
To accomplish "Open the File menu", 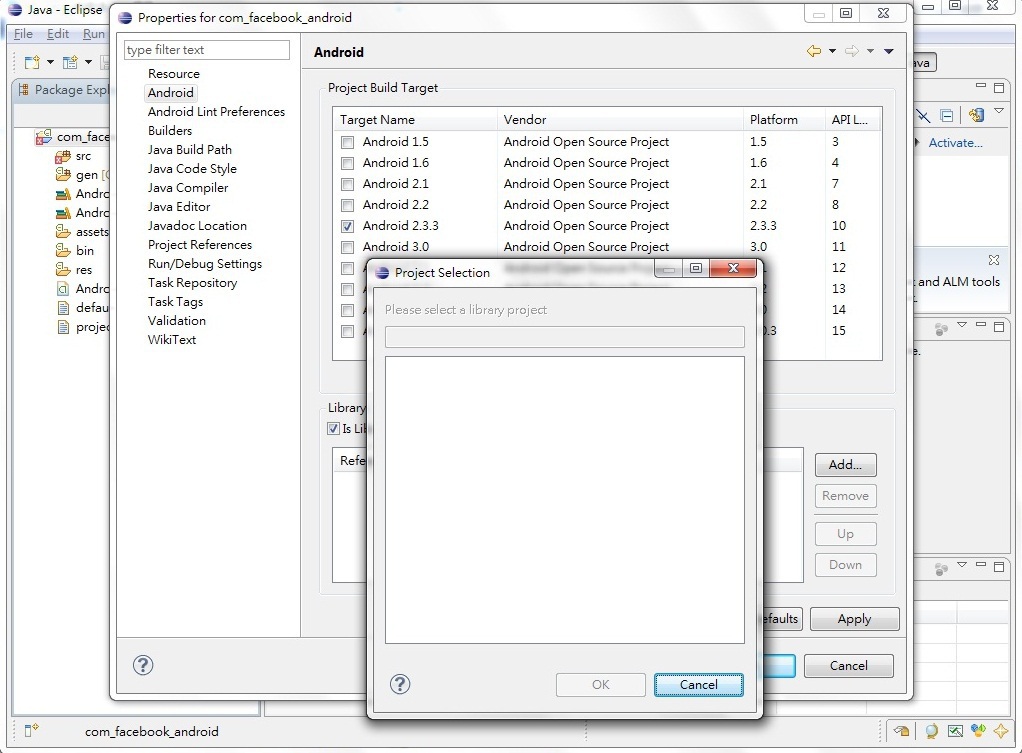I will click(x=23, y=34).
